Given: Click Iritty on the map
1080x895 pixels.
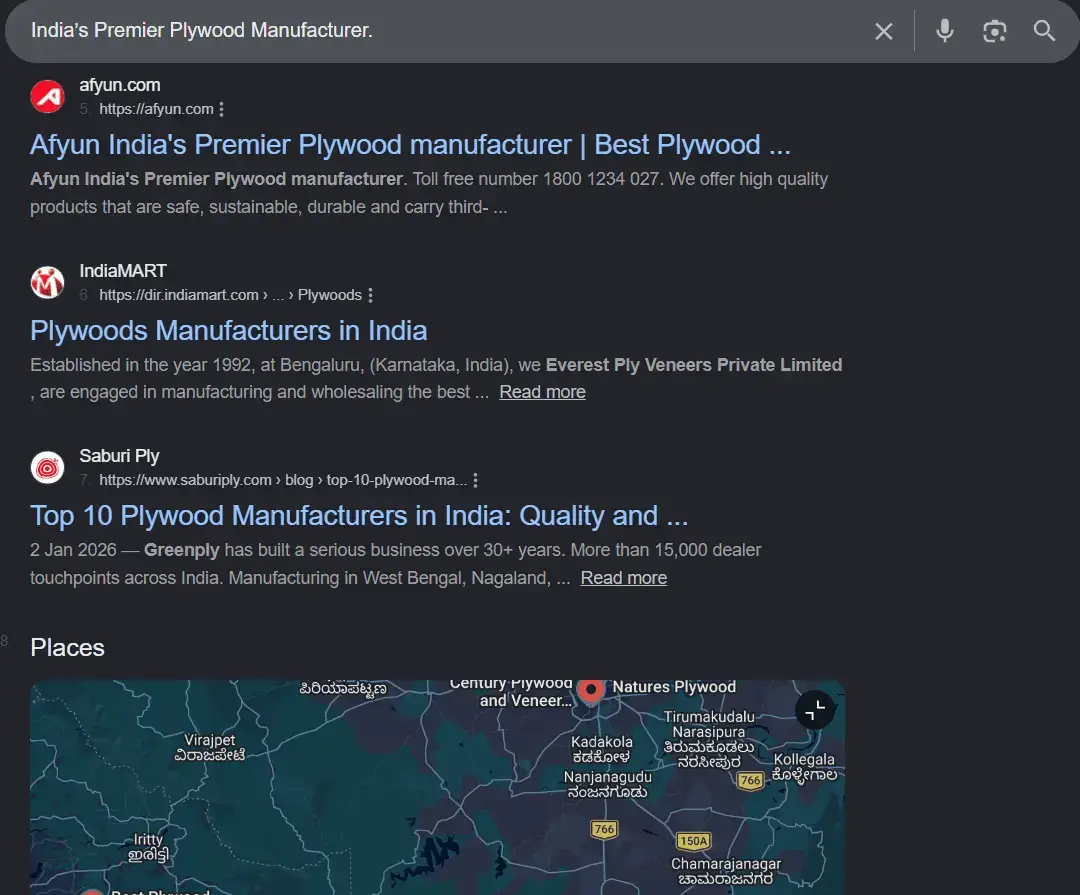Looking at the screenshot, I should tap(148, 847).
